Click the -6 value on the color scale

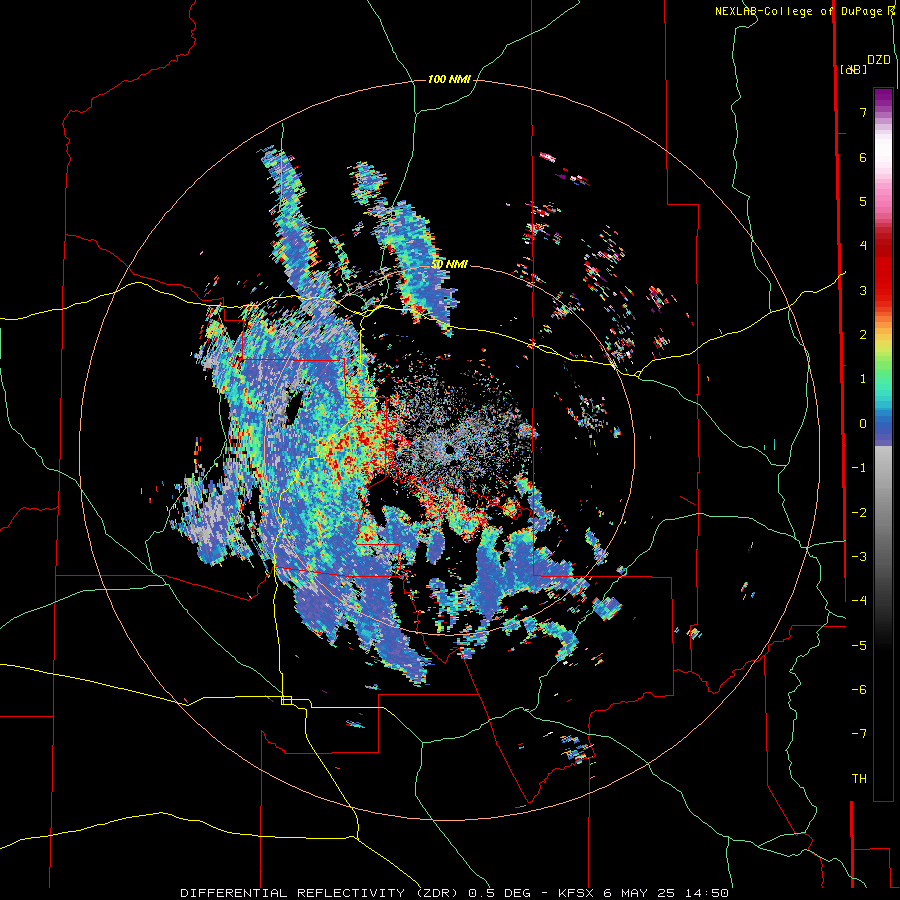click(x=859, y=690)
